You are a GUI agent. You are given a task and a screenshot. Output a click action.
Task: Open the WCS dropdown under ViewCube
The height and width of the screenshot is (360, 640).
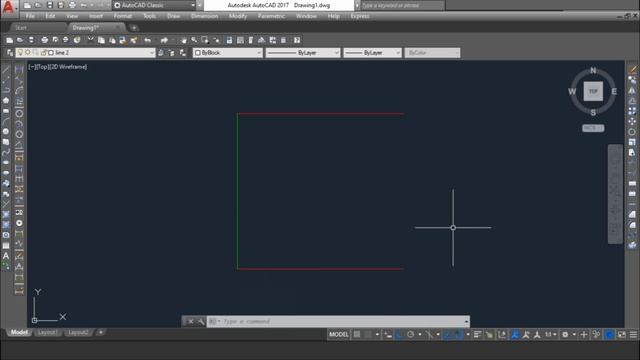[x=593, y=128]
